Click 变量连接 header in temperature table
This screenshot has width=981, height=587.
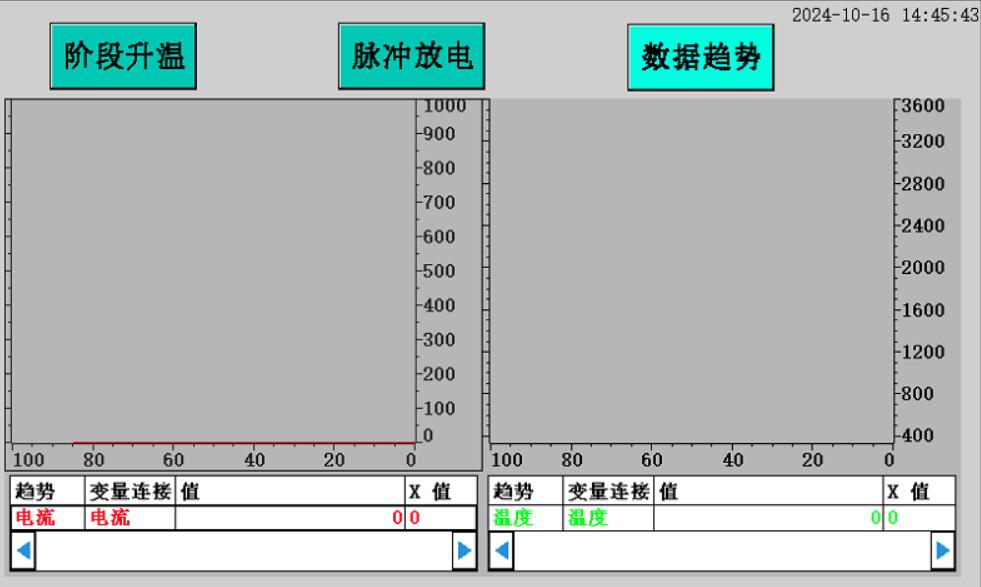coord(608,491)
